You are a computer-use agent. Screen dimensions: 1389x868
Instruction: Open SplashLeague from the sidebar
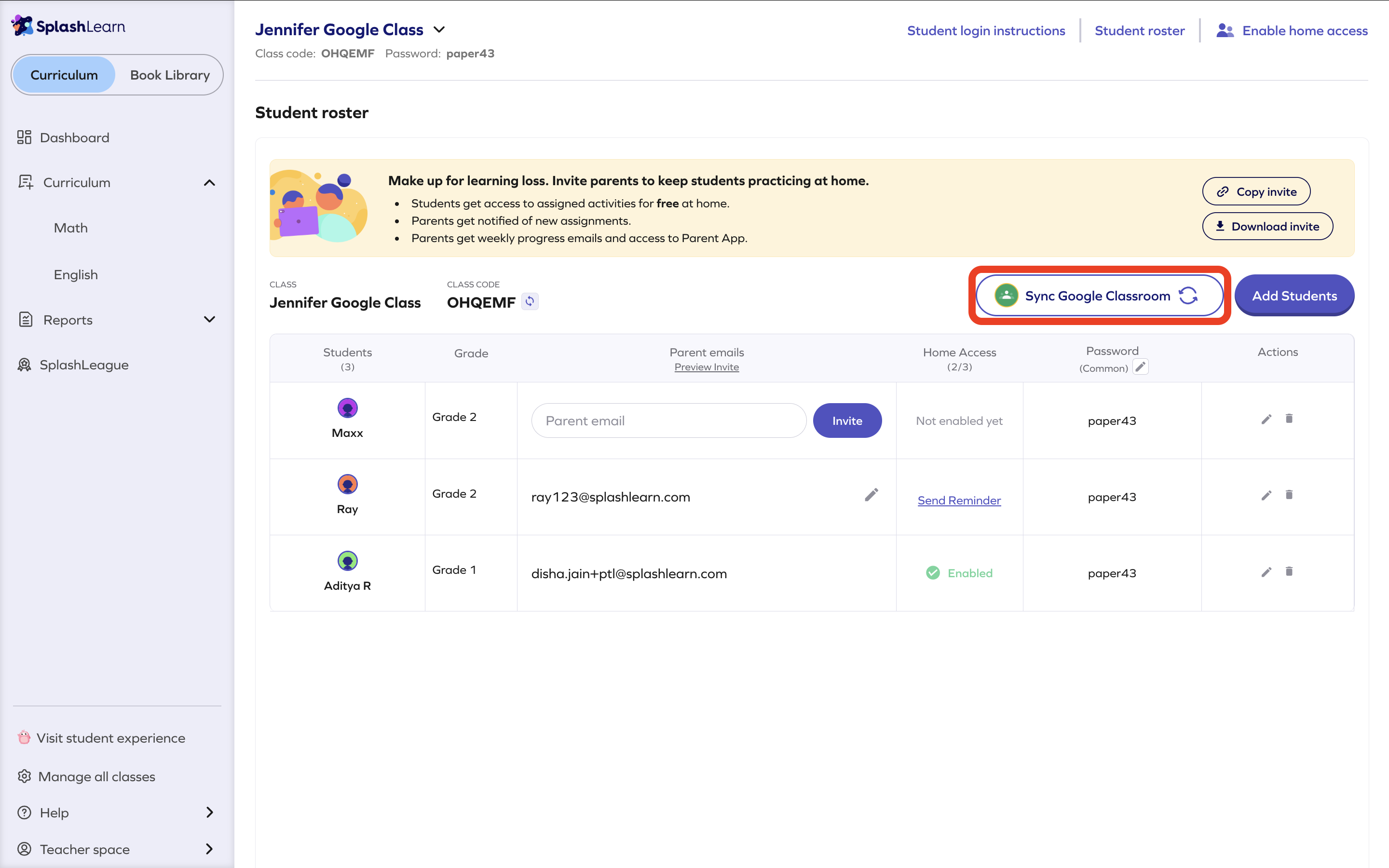pyautogui.click(x=84, y=365)
